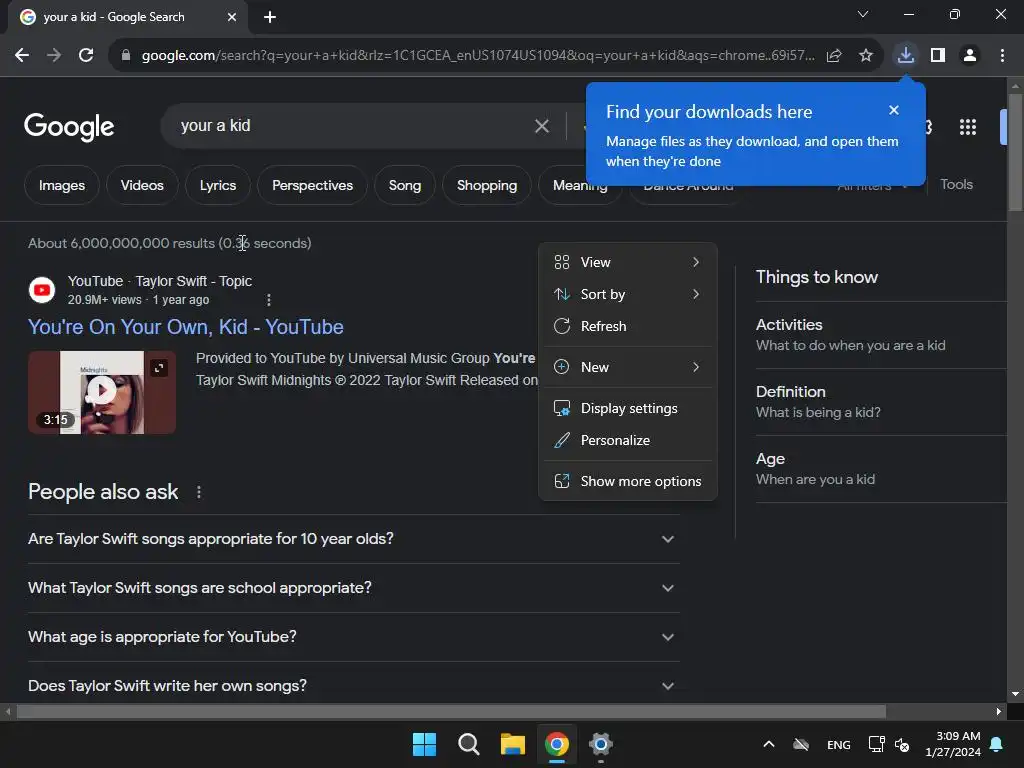The image size is (1024, 768).
Task: Click Chrome icon in taskbar
Action: pyautogui.click(x=556, y=744)
